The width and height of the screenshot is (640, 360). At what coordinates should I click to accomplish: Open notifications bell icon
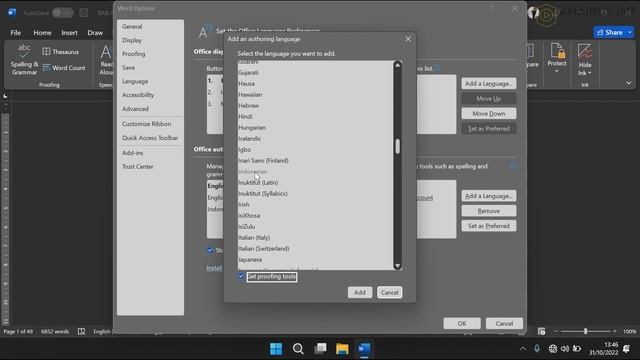[x=627, y=349]
